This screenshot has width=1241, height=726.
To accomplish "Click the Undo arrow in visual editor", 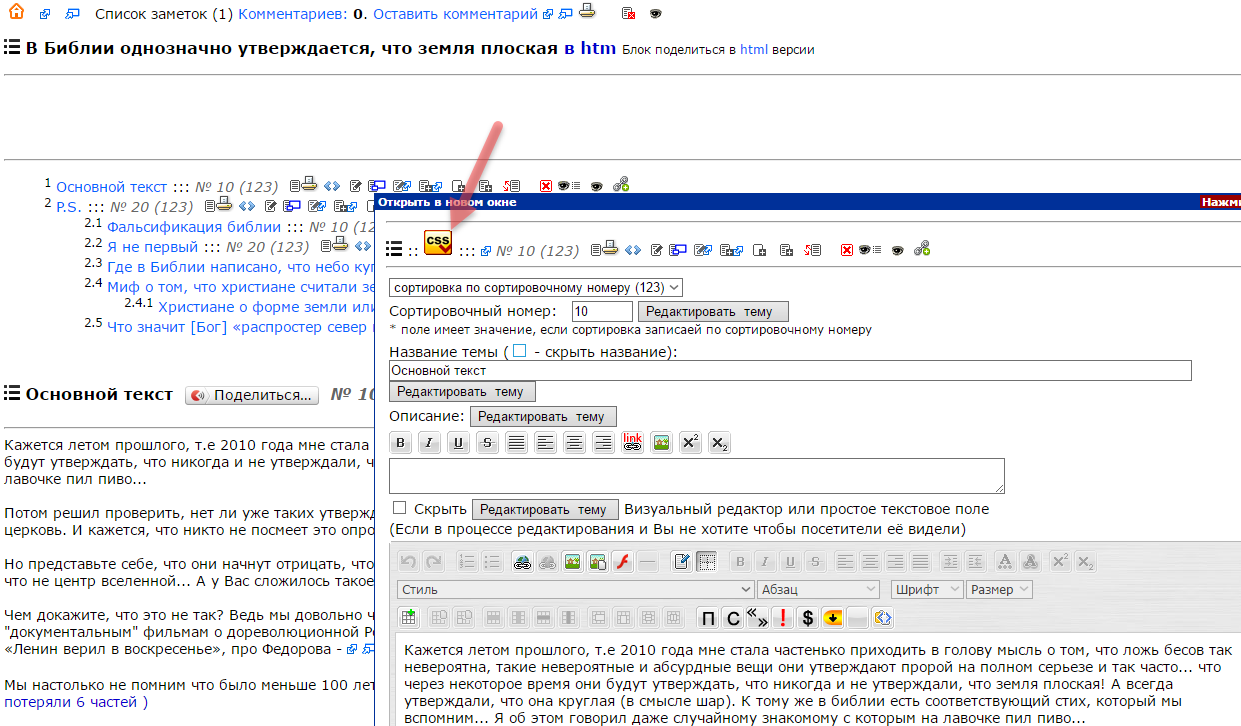I will tap(408, 562).
